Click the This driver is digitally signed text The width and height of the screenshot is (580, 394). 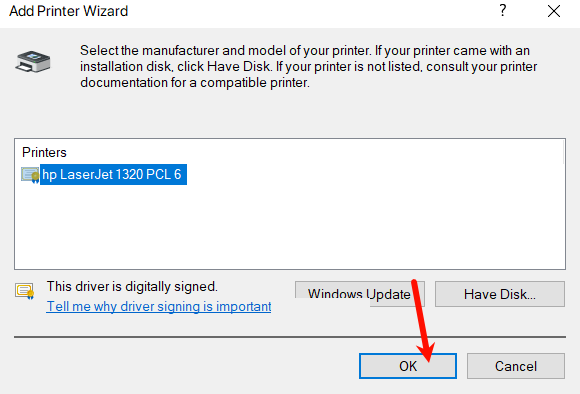click(132, 286)
